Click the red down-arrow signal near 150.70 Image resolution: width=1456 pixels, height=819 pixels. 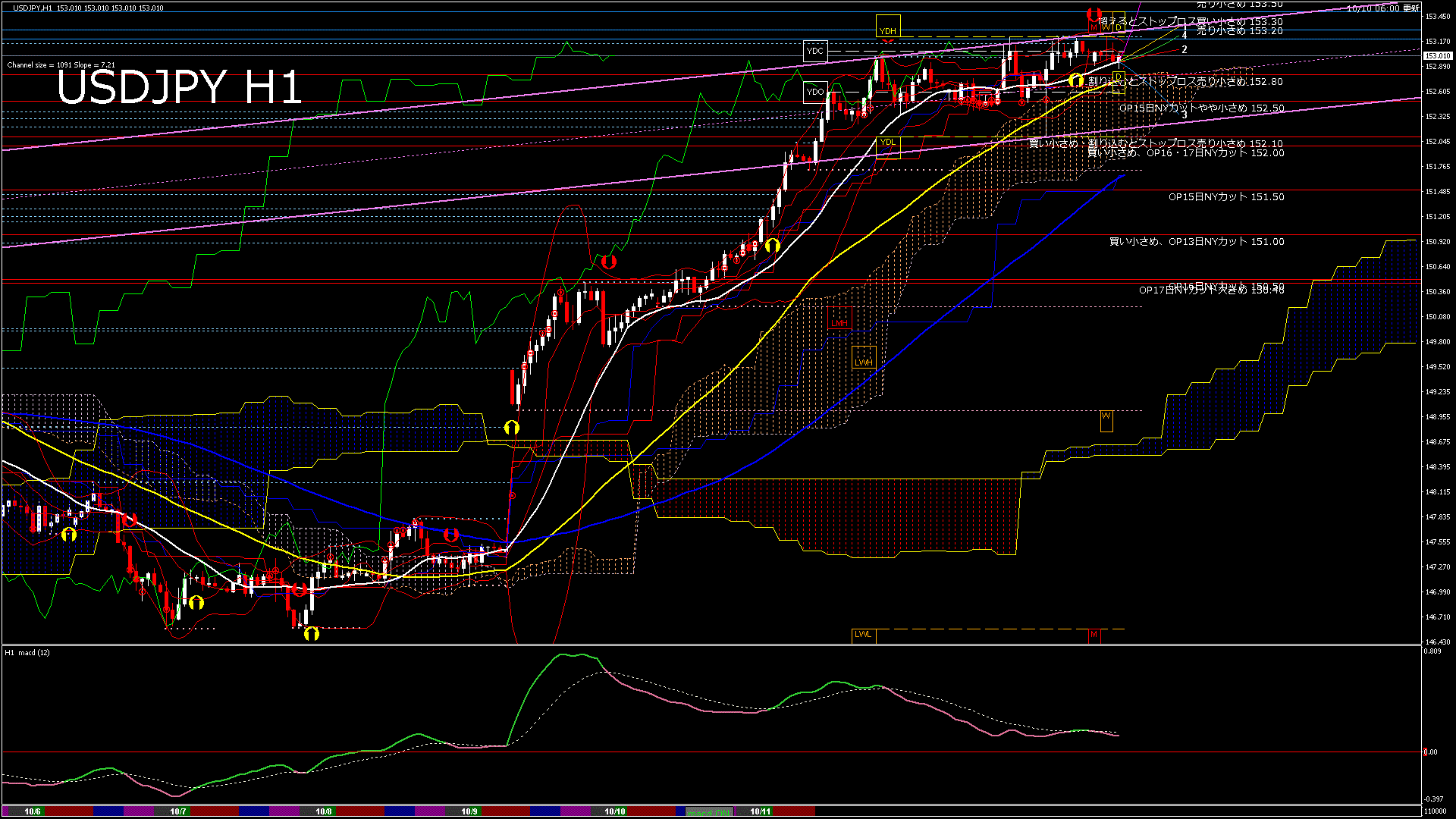[608, 262]
